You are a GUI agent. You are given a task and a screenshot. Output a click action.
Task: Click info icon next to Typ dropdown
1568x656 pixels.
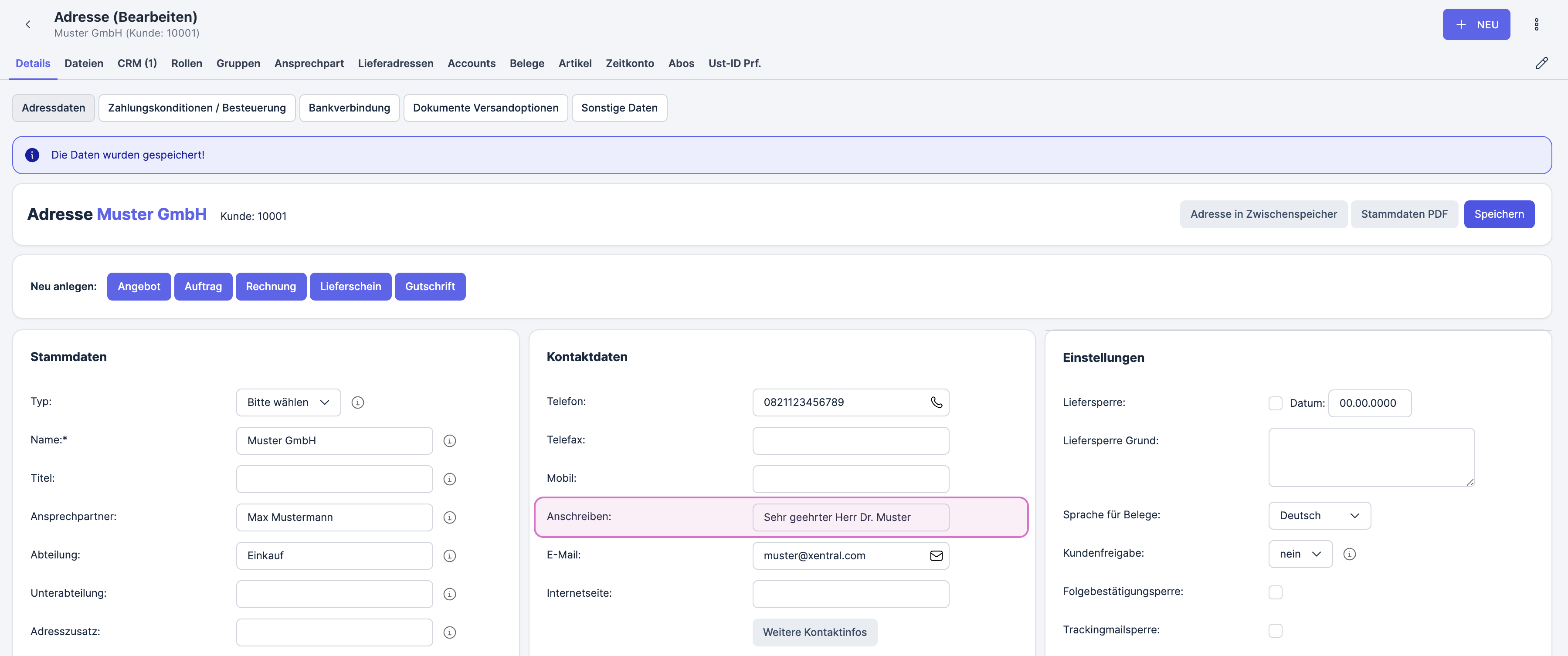(358, 402)
